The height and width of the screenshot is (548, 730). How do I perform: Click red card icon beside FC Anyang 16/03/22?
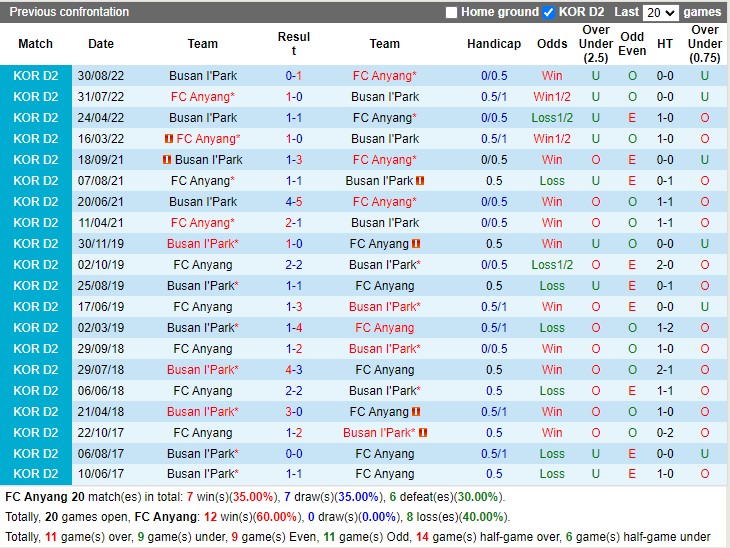point(169,139)
